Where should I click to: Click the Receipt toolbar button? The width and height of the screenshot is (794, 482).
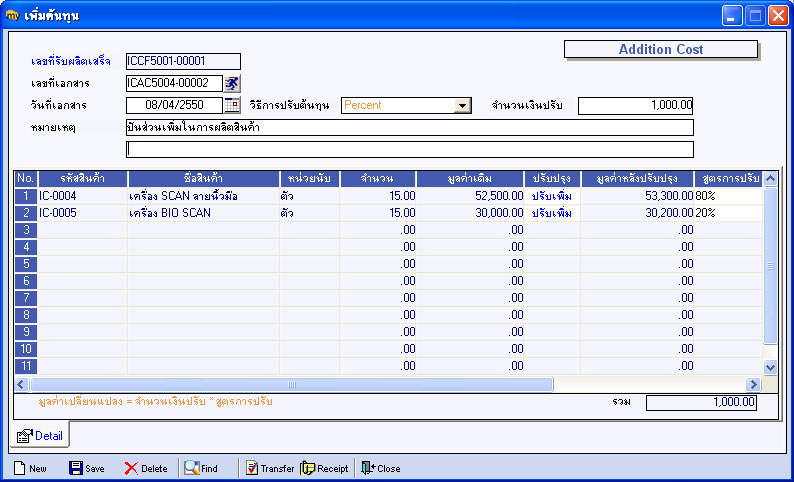(x=325, y=468)
